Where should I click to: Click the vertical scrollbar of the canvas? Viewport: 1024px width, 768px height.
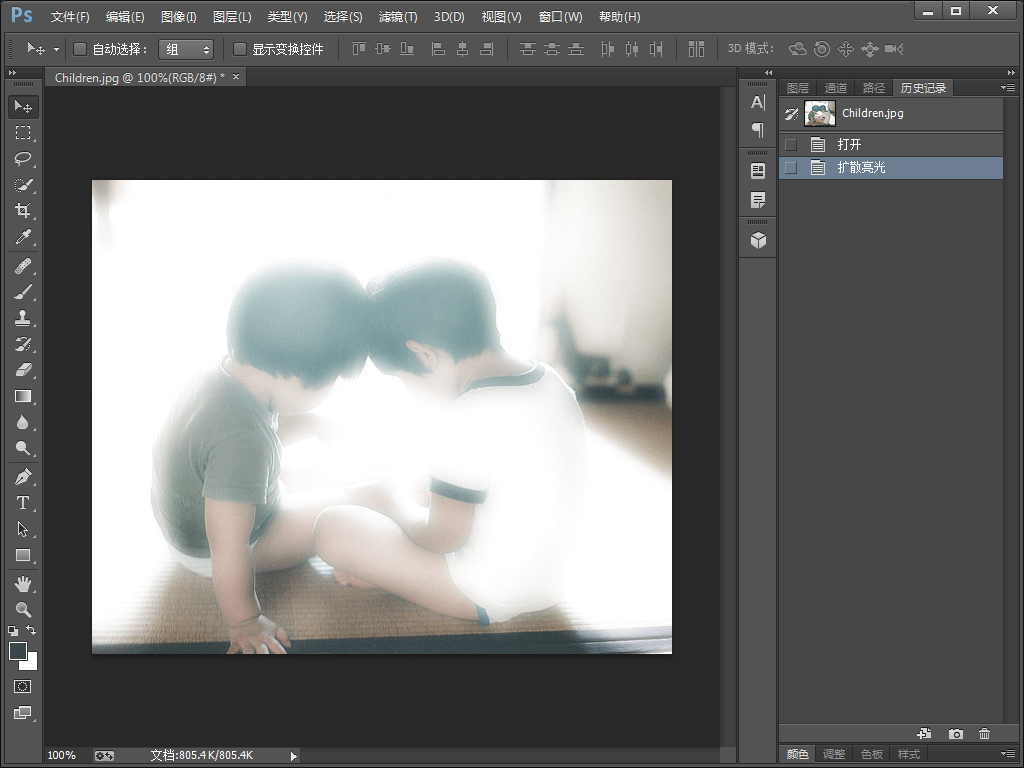(x=728, y=417)
